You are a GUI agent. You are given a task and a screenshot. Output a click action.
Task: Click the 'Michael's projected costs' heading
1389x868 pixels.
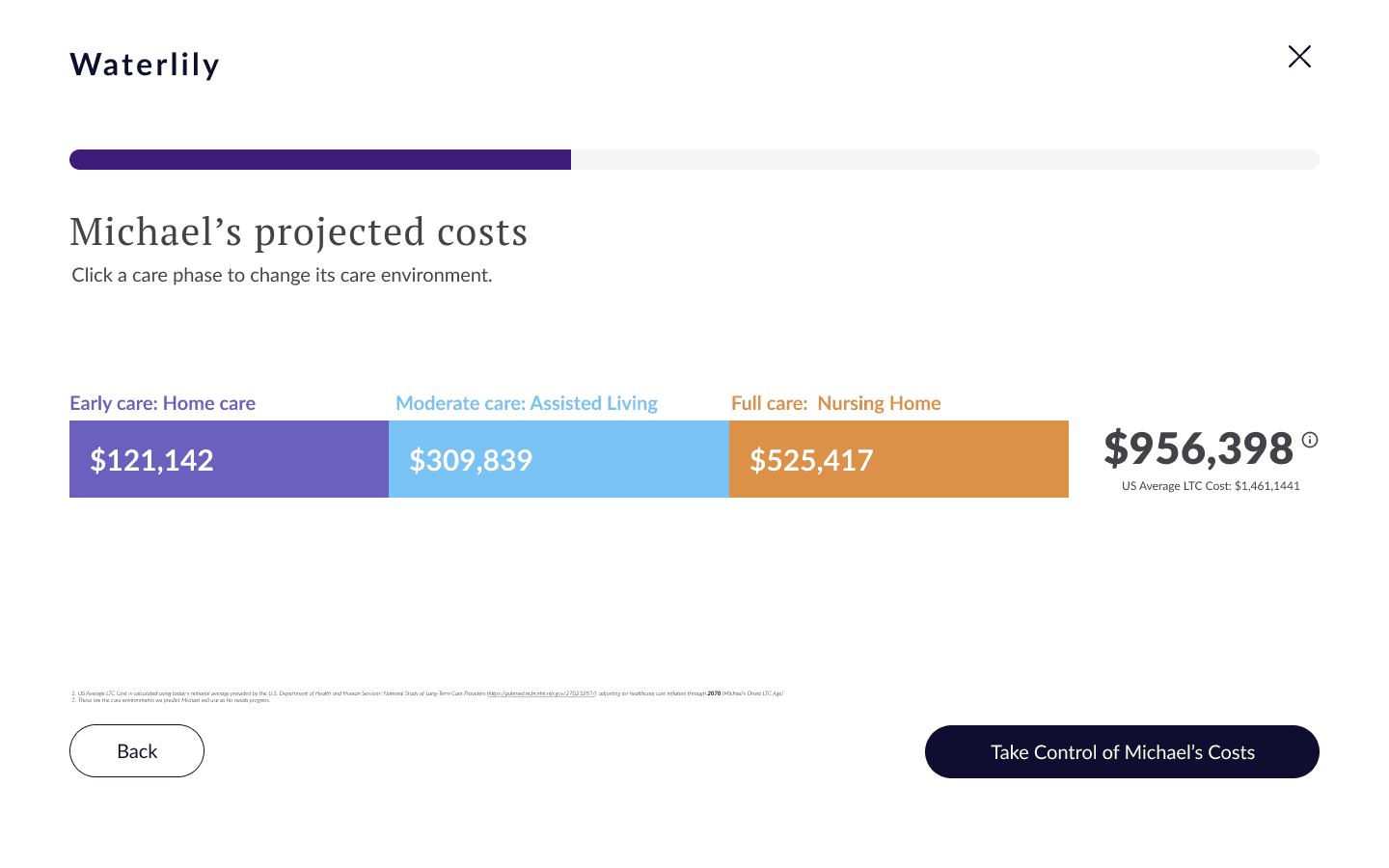tap(299, 232)
